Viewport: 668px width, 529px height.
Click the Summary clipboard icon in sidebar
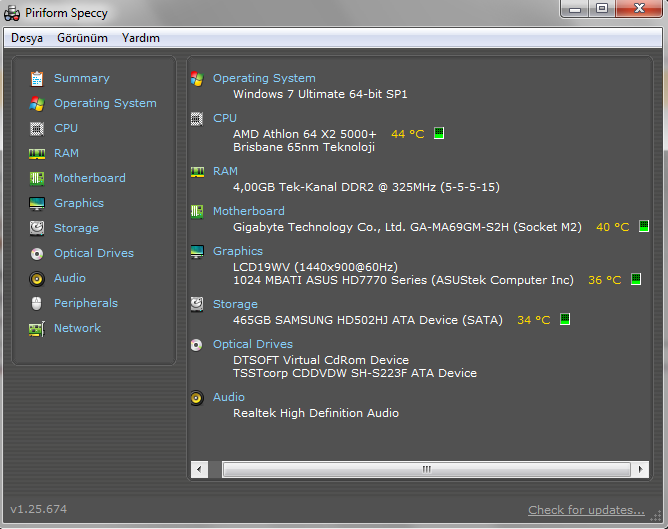[37, 78]
